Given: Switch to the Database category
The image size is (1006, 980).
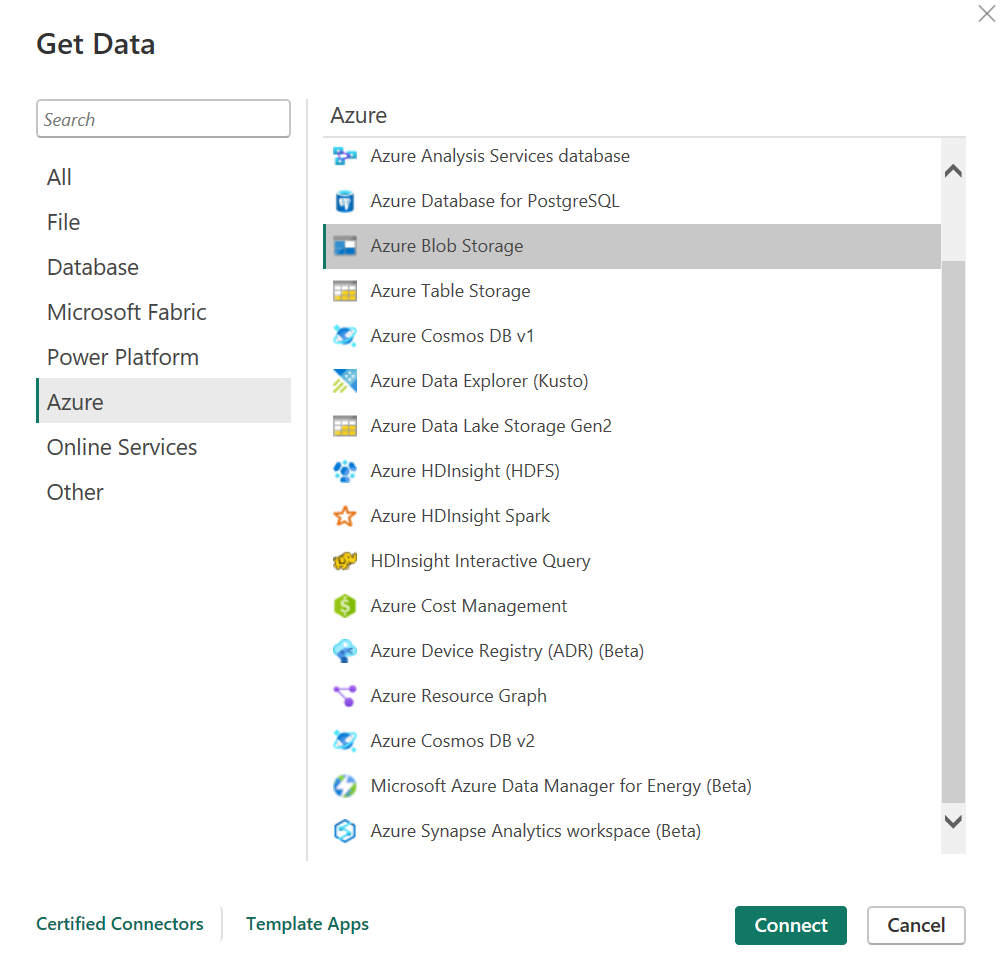Looking at the screenshot, I should 92,267.
